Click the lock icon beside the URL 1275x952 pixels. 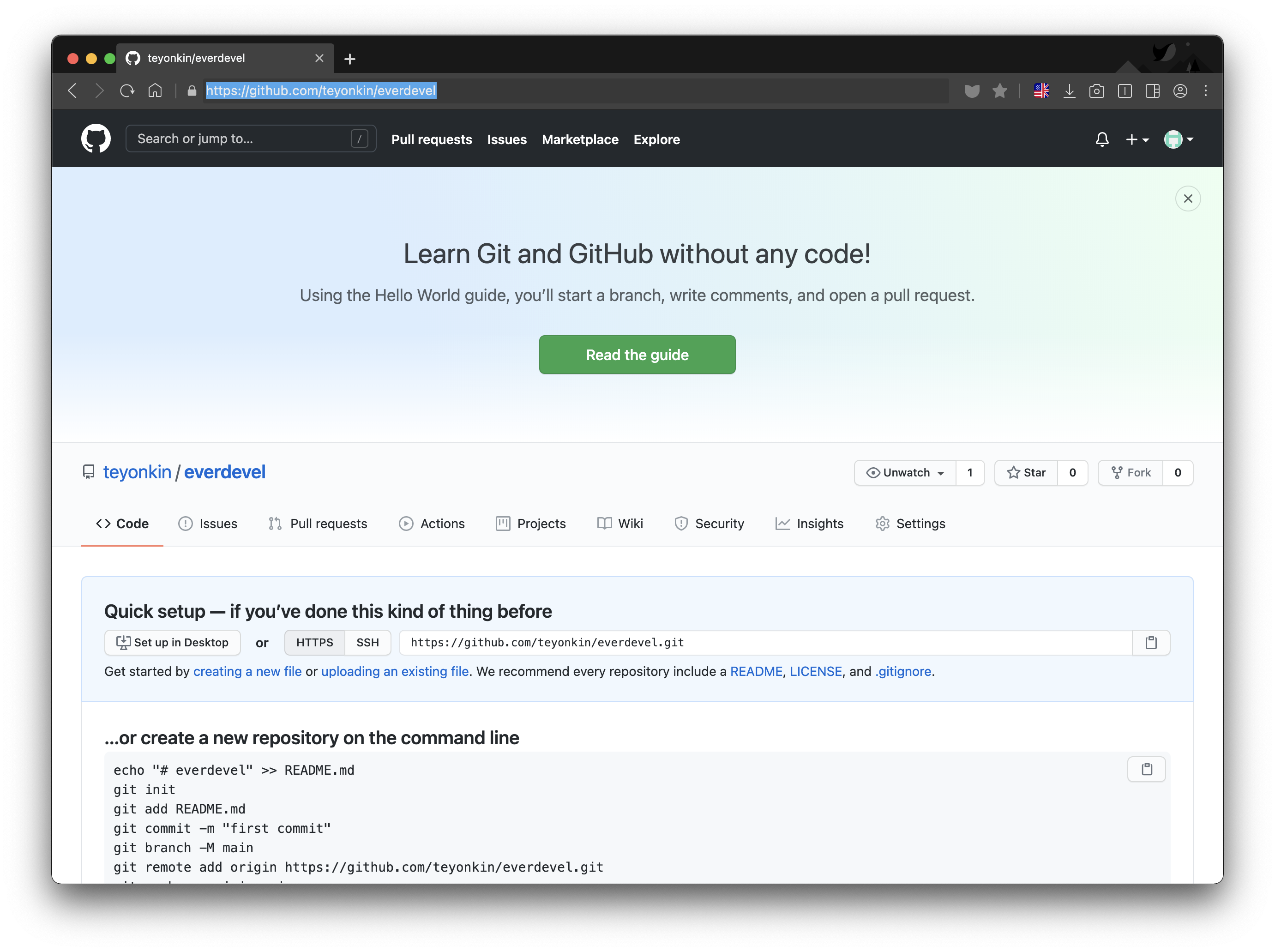192,91
